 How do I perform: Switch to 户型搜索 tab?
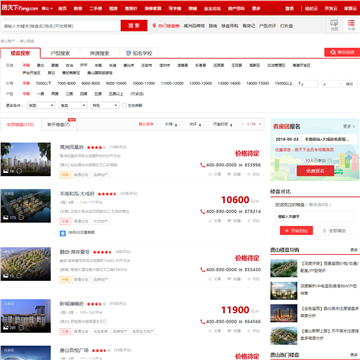pos(60,53)
